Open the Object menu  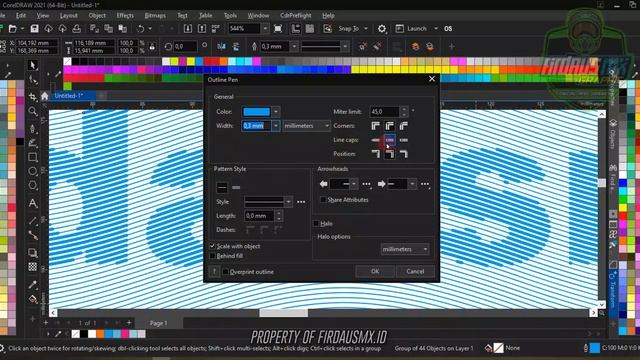[x=97, y=16]
